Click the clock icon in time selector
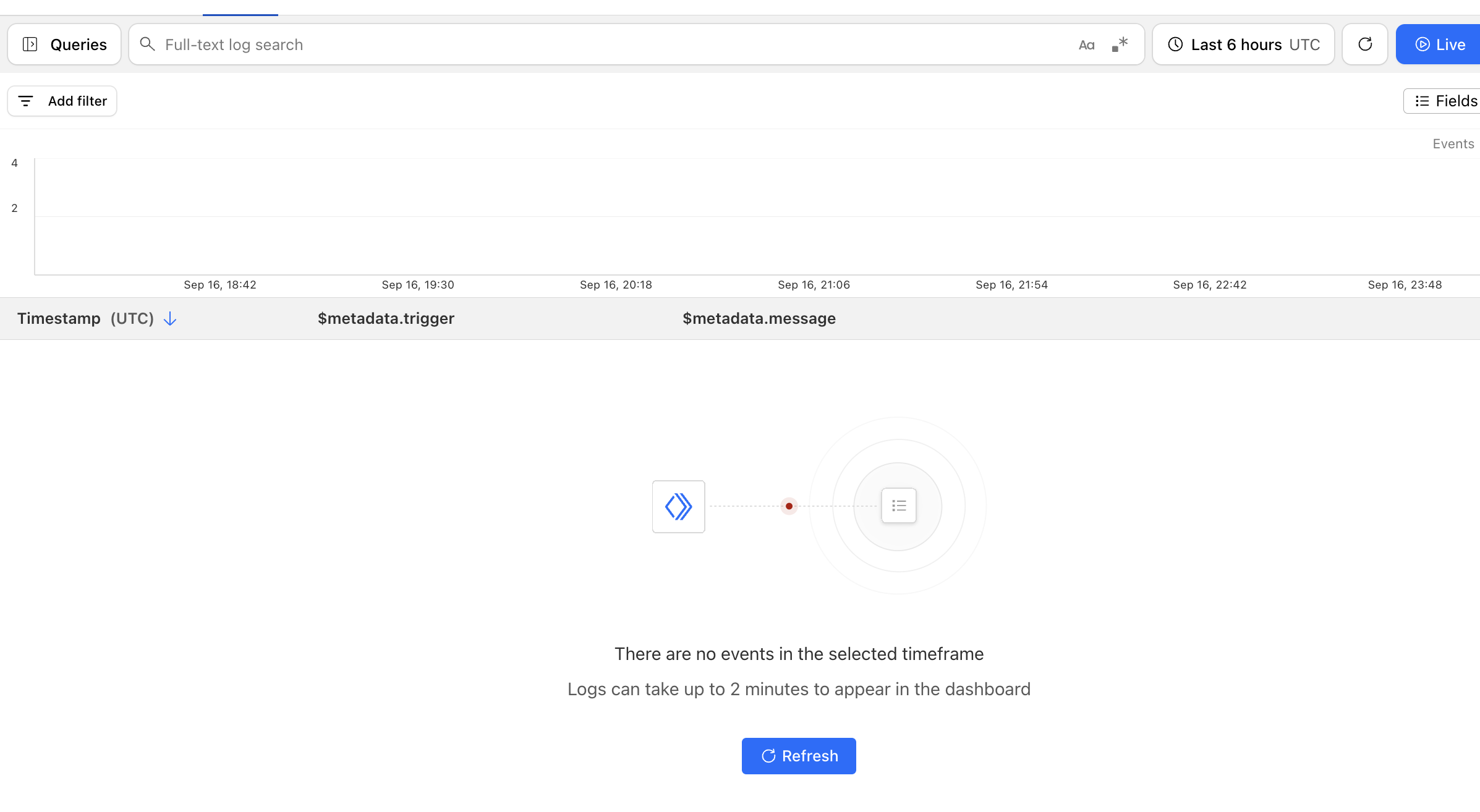The height and width of the screenshot is (812, 1480). click(x=1175, y=44)
